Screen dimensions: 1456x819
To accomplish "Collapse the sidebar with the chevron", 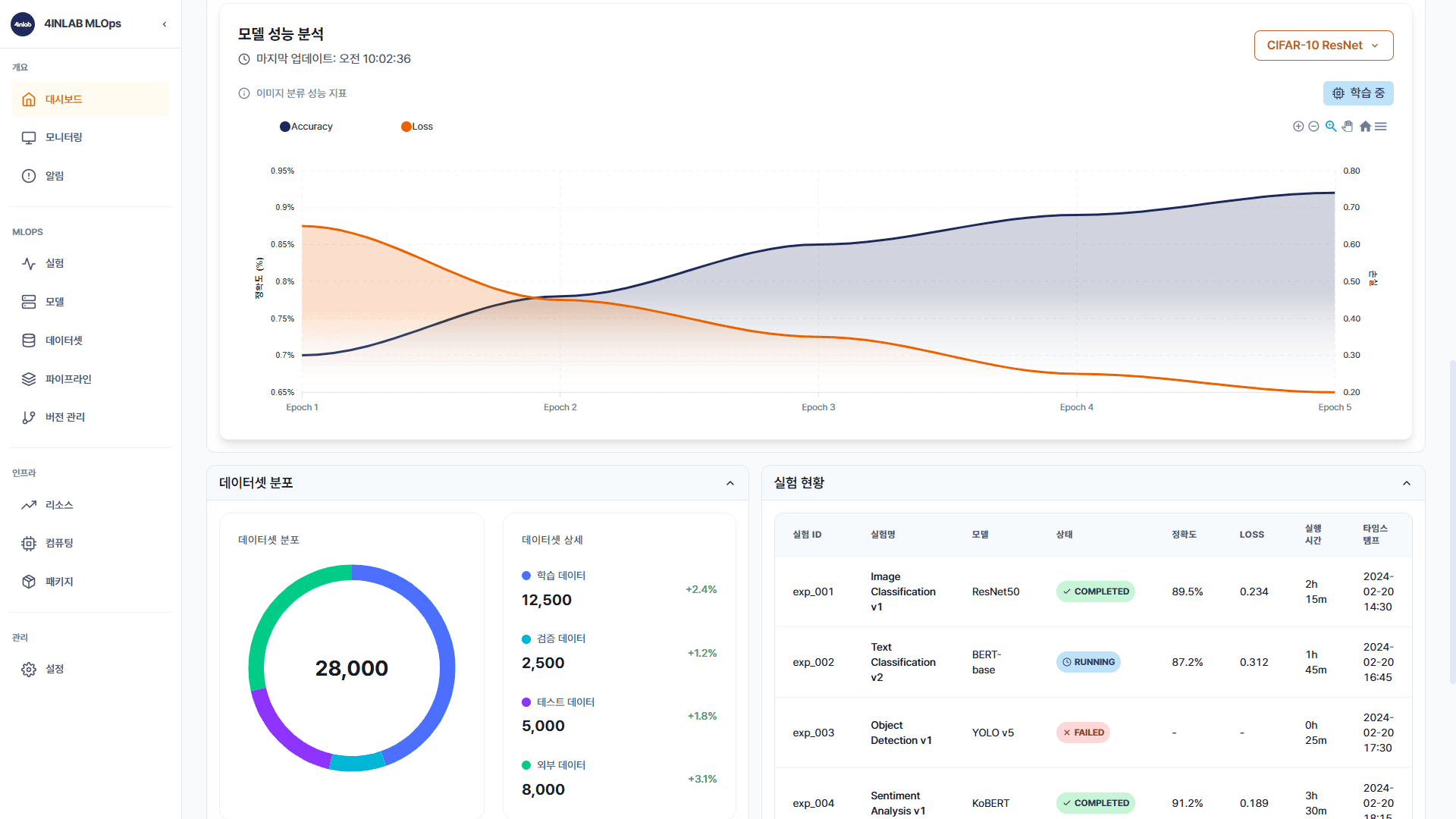I will [165, 24].
